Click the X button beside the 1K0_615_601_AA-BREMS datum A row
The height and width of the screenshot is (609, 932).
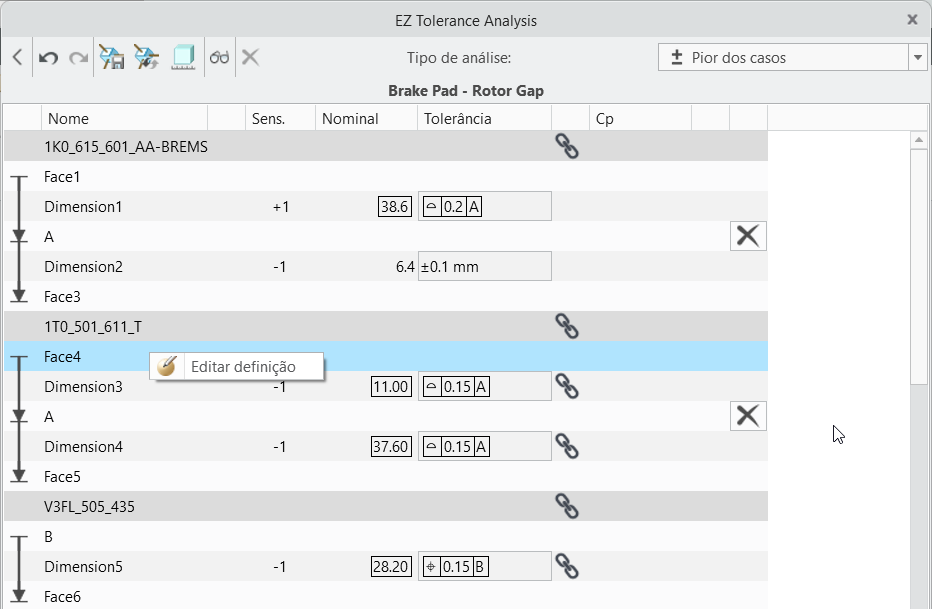point(748,236)
